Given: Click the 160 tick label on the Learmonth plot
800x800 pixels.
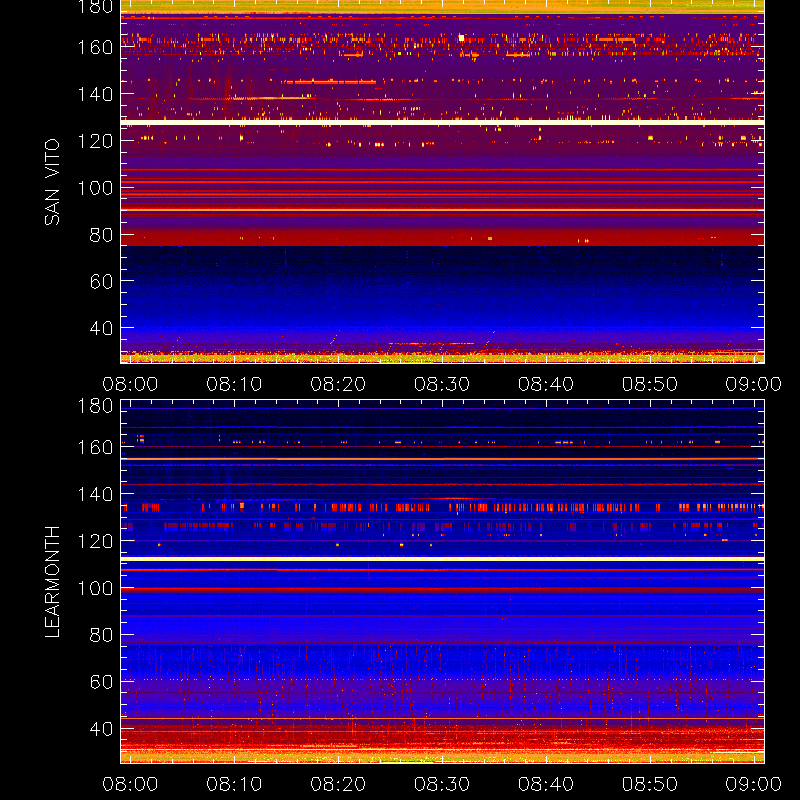Looking at the screenshot, I should 95,447.
